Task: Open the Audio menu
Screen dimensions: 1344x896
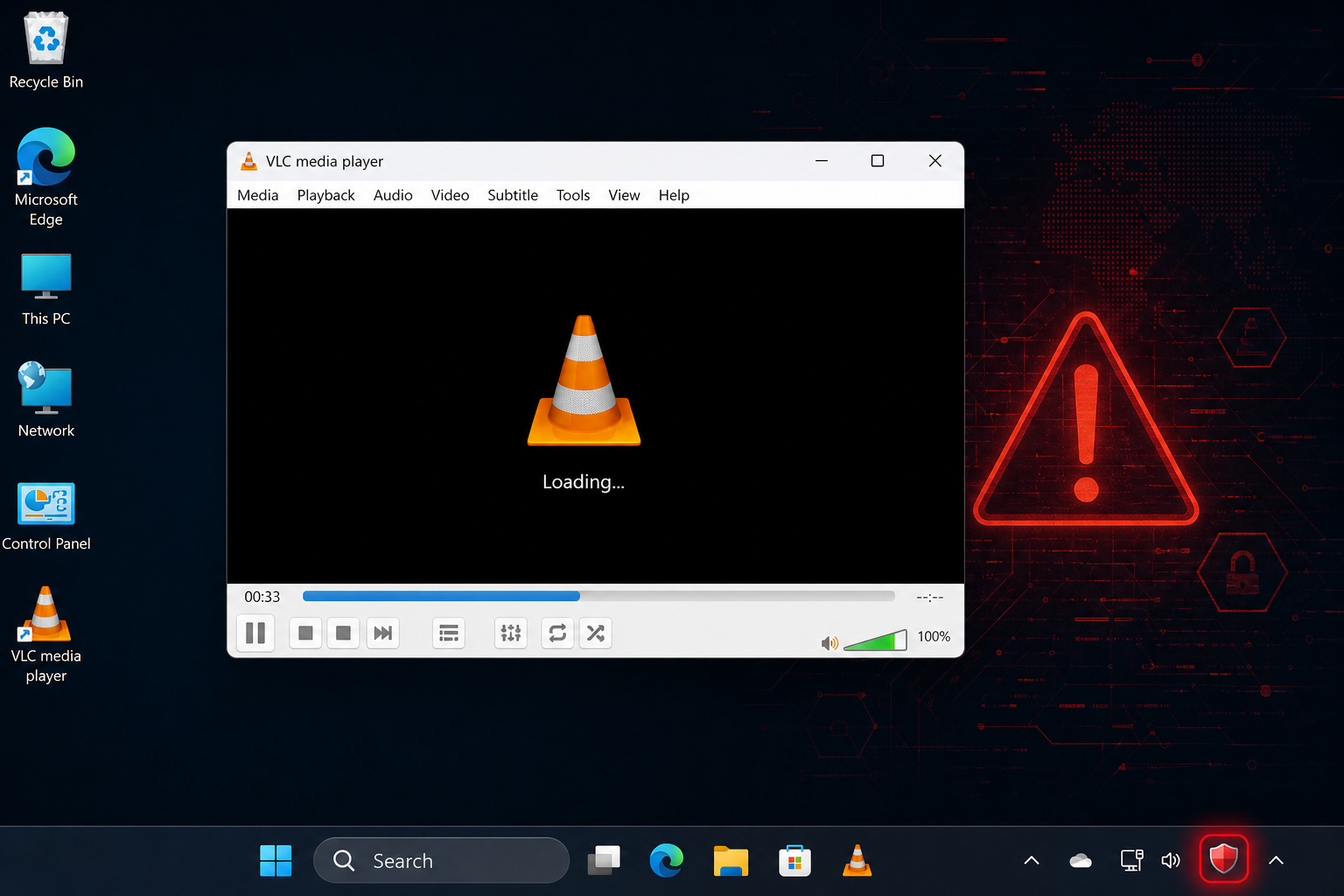Action: (393, 195)
